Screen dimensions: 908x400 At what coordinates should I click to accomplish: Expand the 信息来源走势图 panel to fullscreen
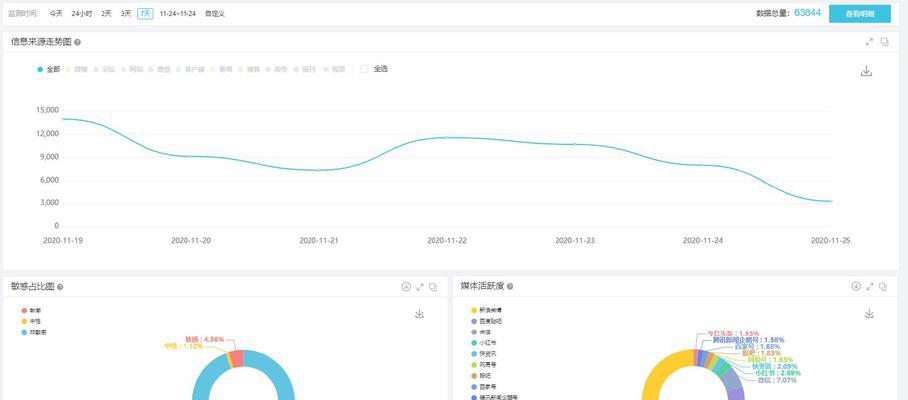click(869, 42)
